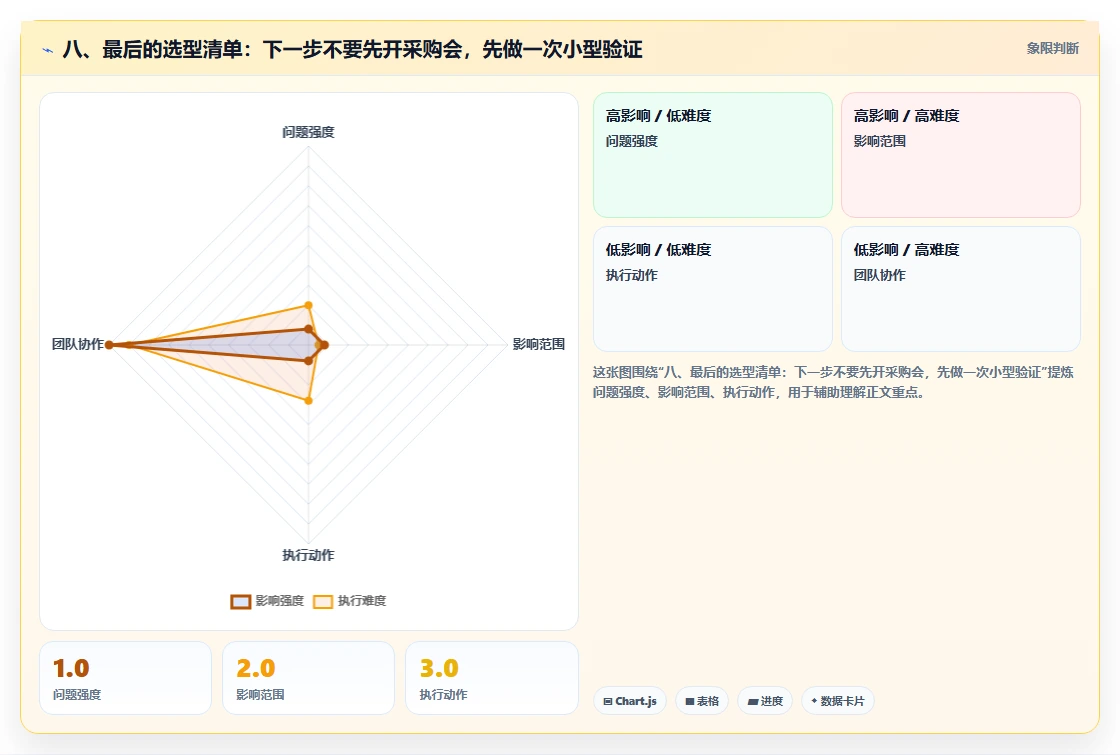
Task: Click the 进度 tag chip
Action: coord(765,701)
